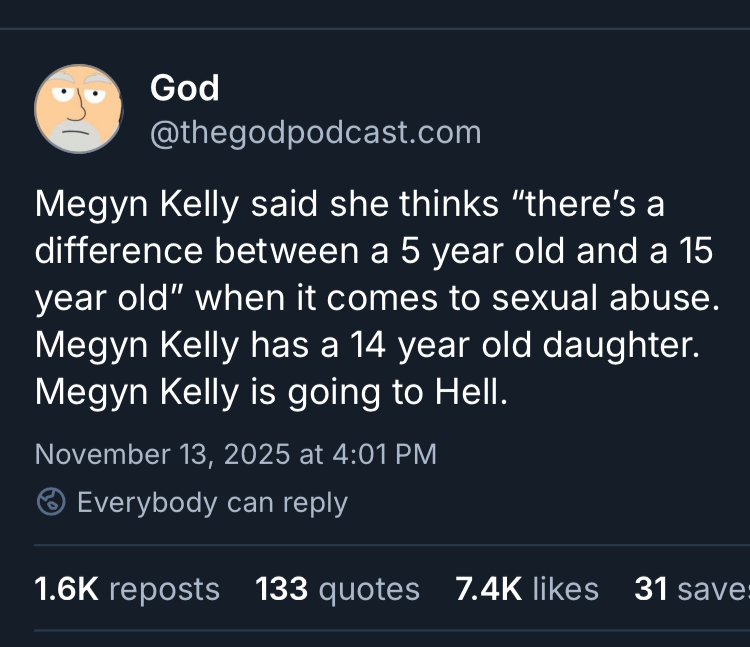
Task: Click the 1.6K repost number
Action: (66, 589)
